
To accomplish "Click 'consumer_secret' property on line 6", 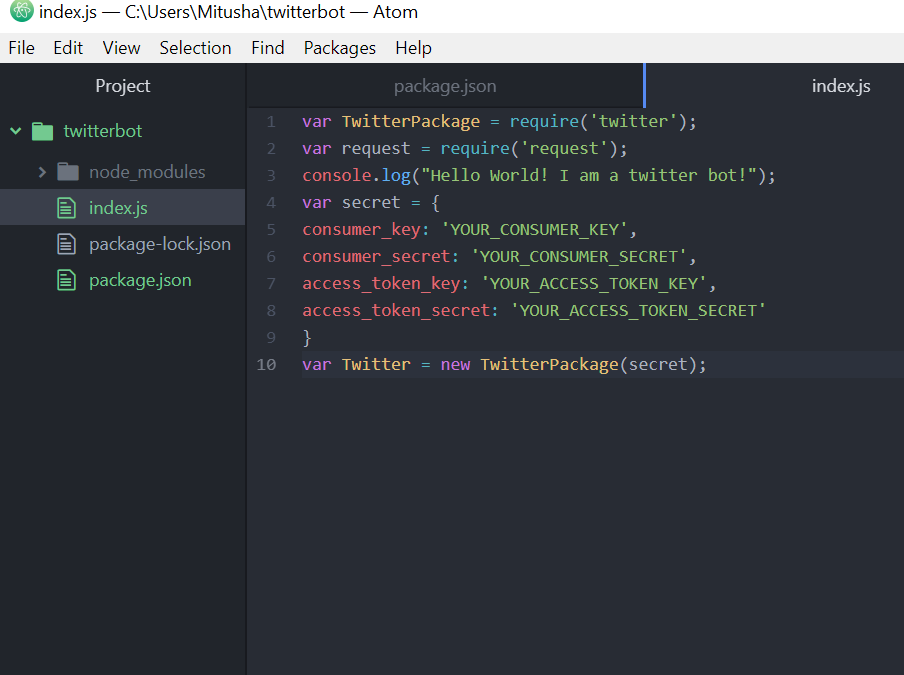I will click(x=376, y=257).
